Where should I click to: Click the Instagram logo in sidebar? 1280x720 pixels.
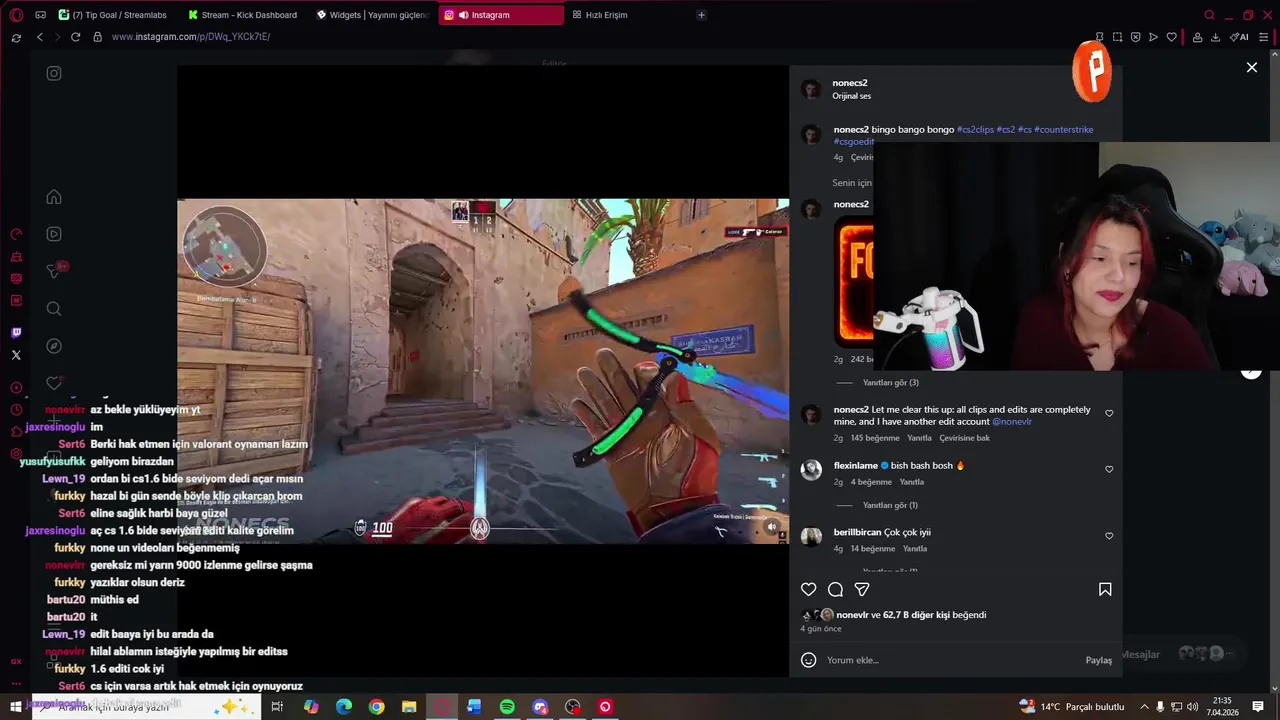coord(54,73)
